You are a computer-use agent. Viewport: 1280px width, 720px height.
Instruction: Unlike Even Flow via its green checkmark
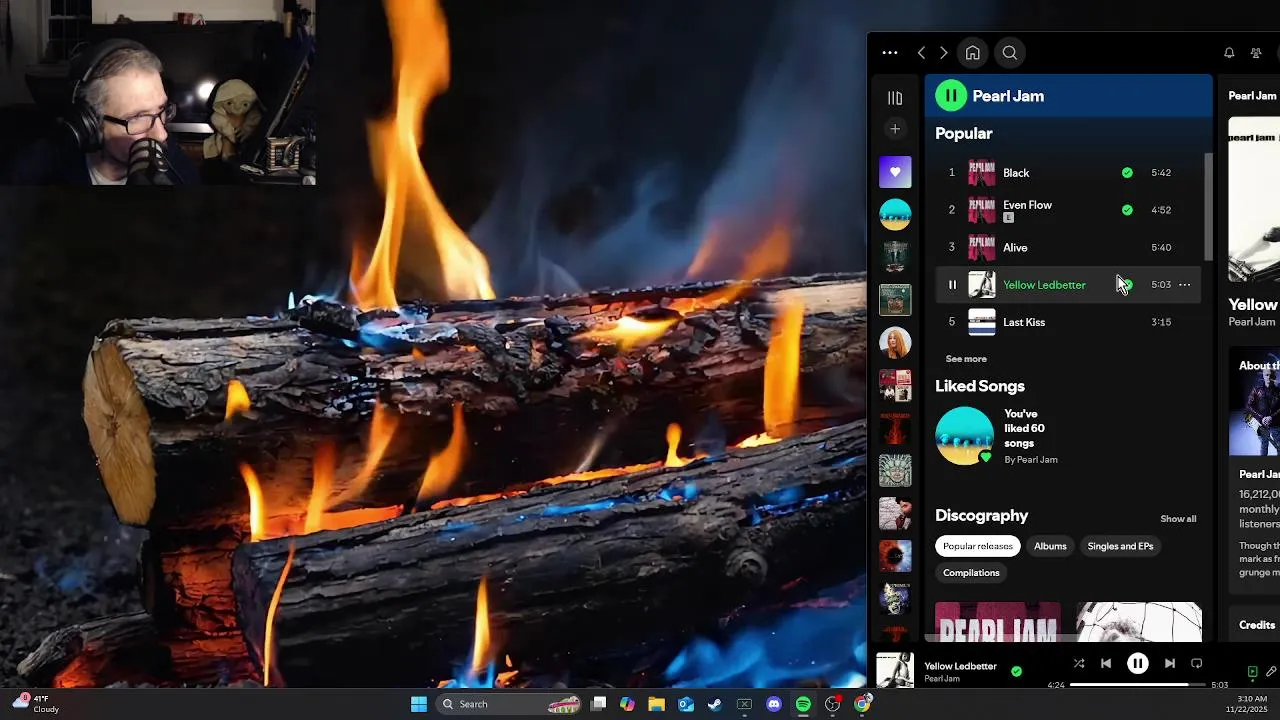pos(1127,210)
